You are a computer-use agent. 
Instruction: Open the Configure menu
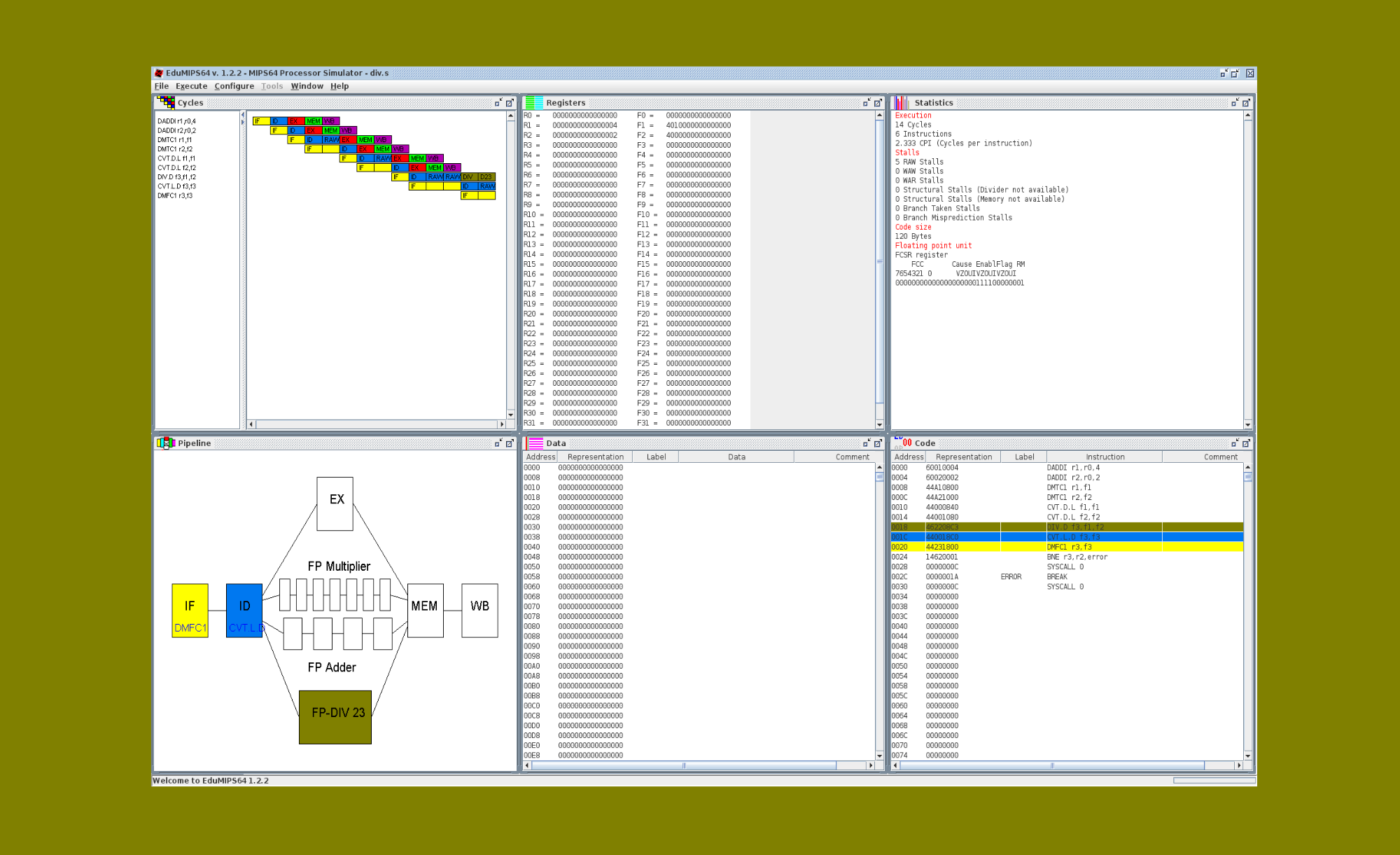[x=234, y=86]
